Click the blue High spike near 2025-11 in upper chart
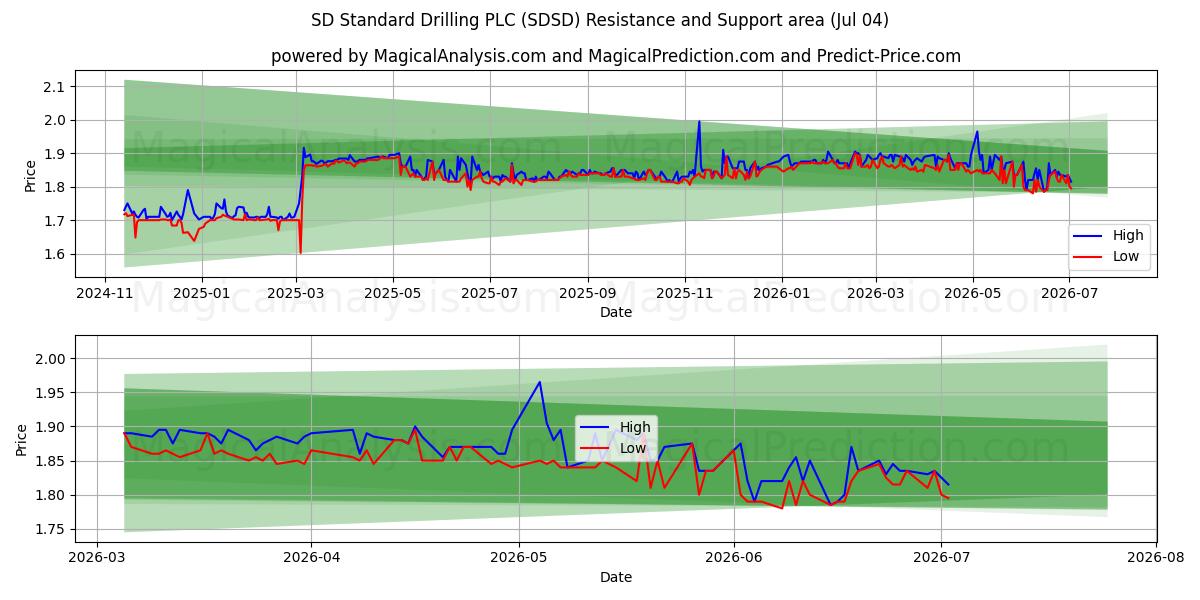The image size is (1200, 600). click(699, 122)
